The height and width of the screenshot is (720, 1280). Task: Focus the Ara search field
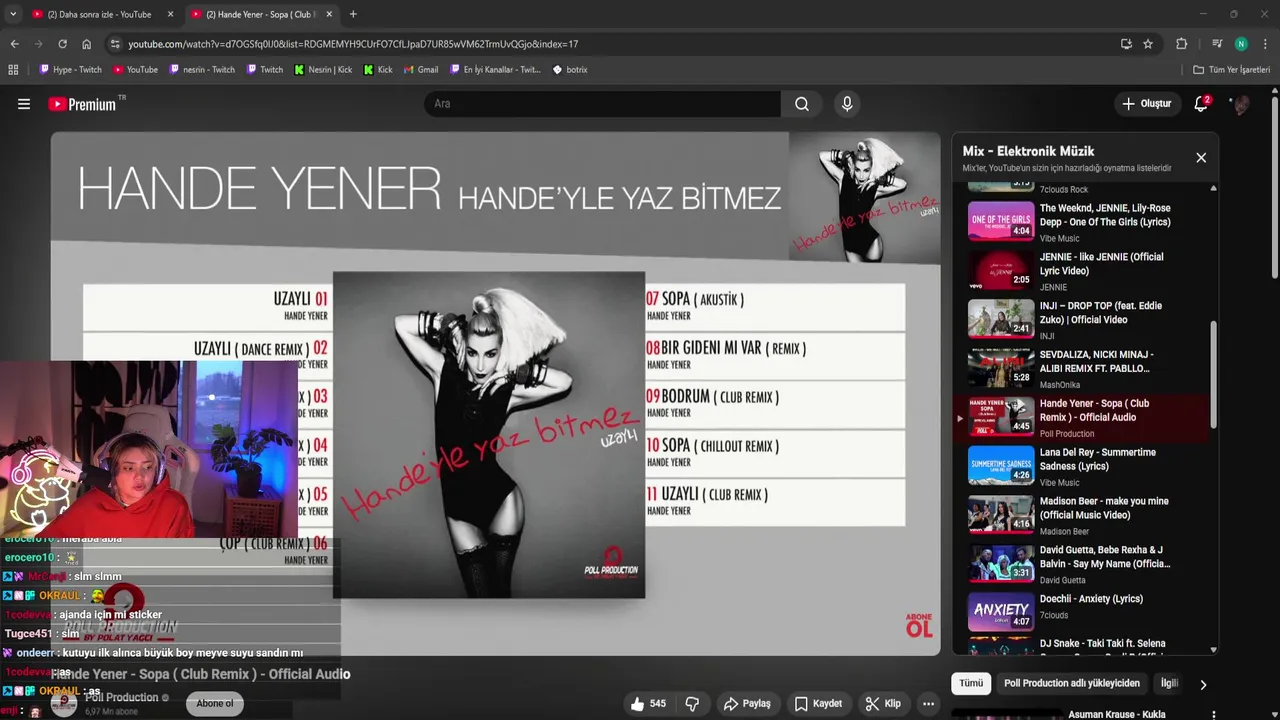point(603,104)
